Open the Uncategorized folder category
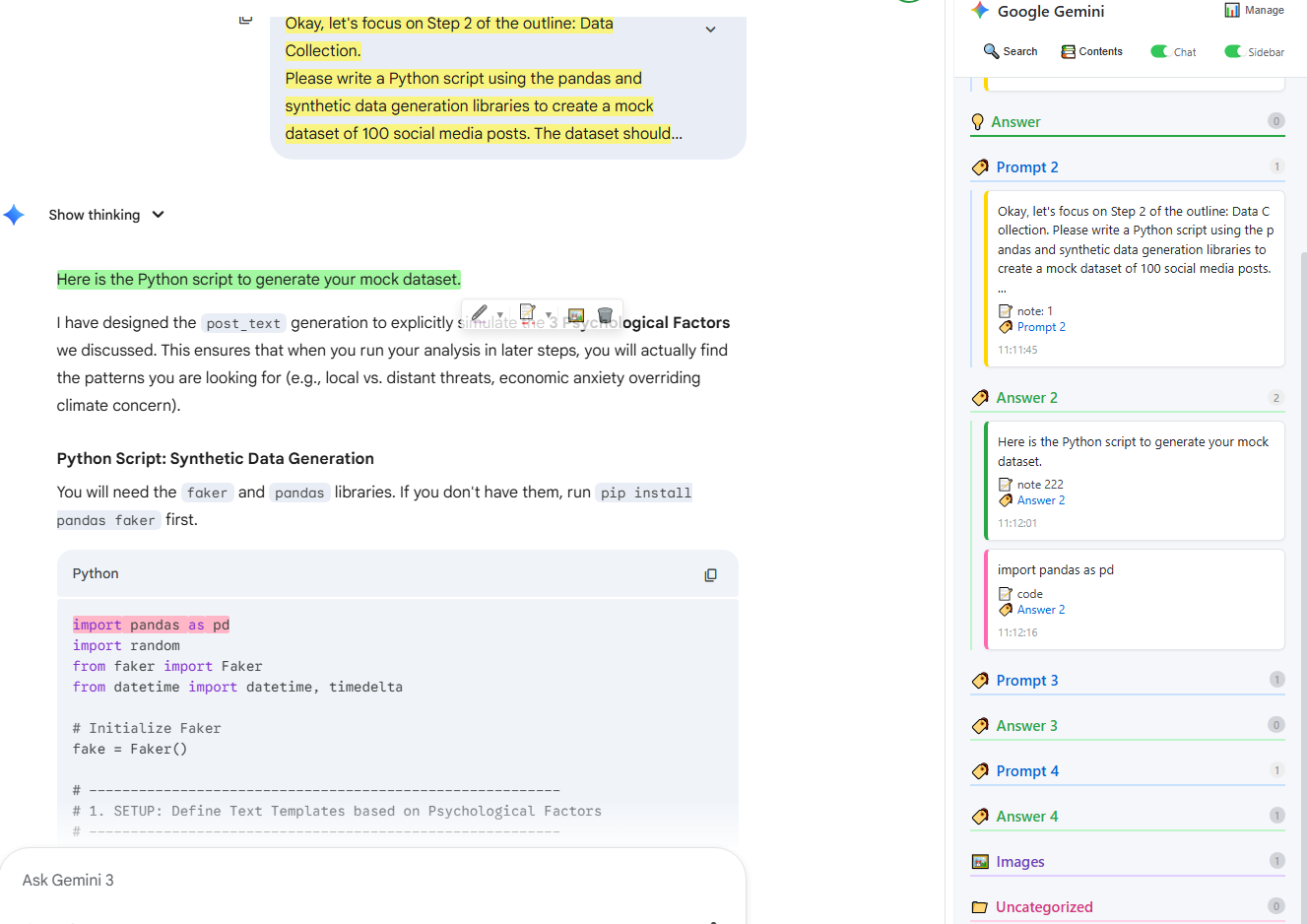Viewport: 1307px width, 924px height. tap(1043, 907)
